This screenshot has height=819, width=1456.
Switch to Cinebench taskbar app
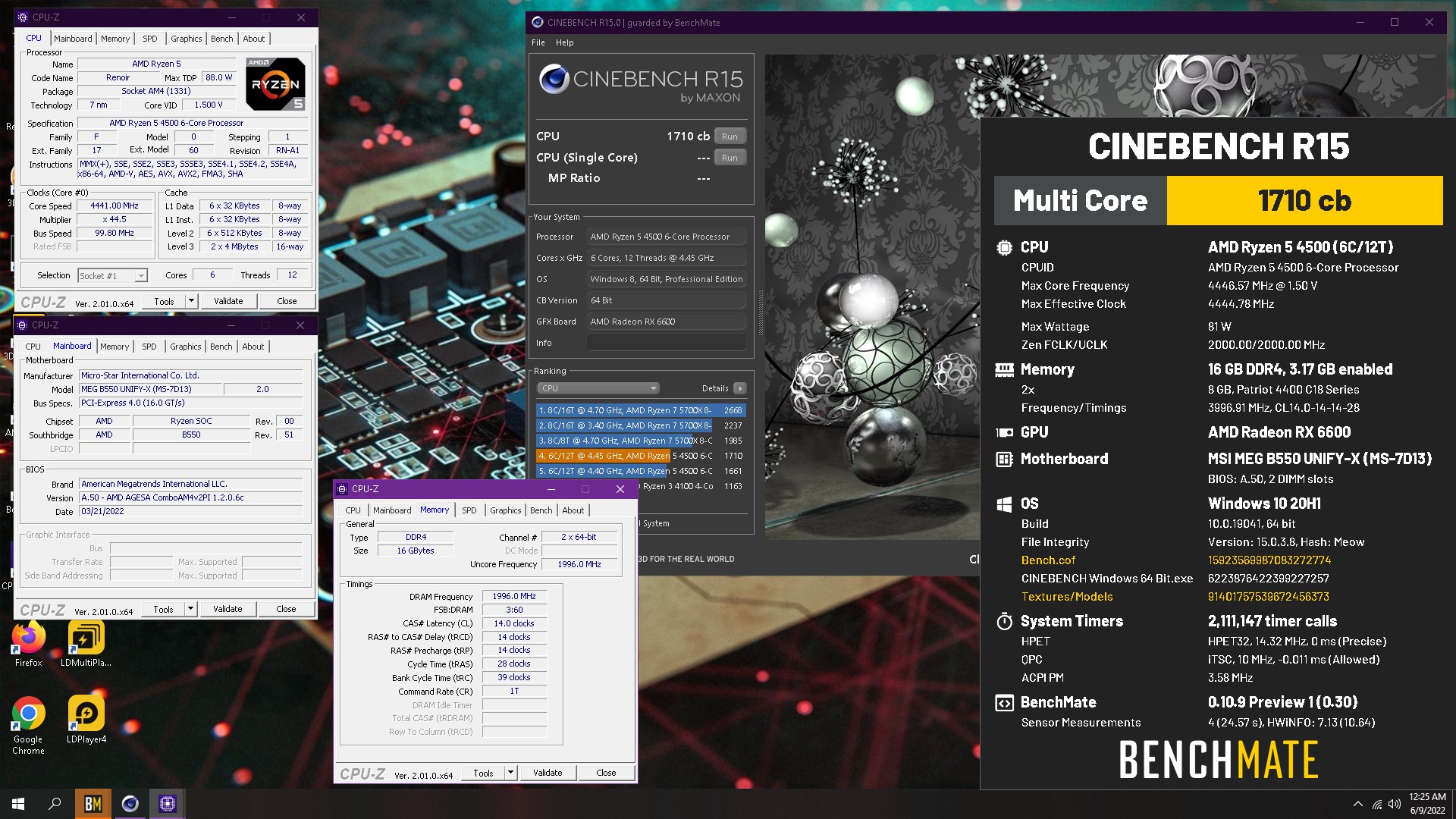(130, 804)
